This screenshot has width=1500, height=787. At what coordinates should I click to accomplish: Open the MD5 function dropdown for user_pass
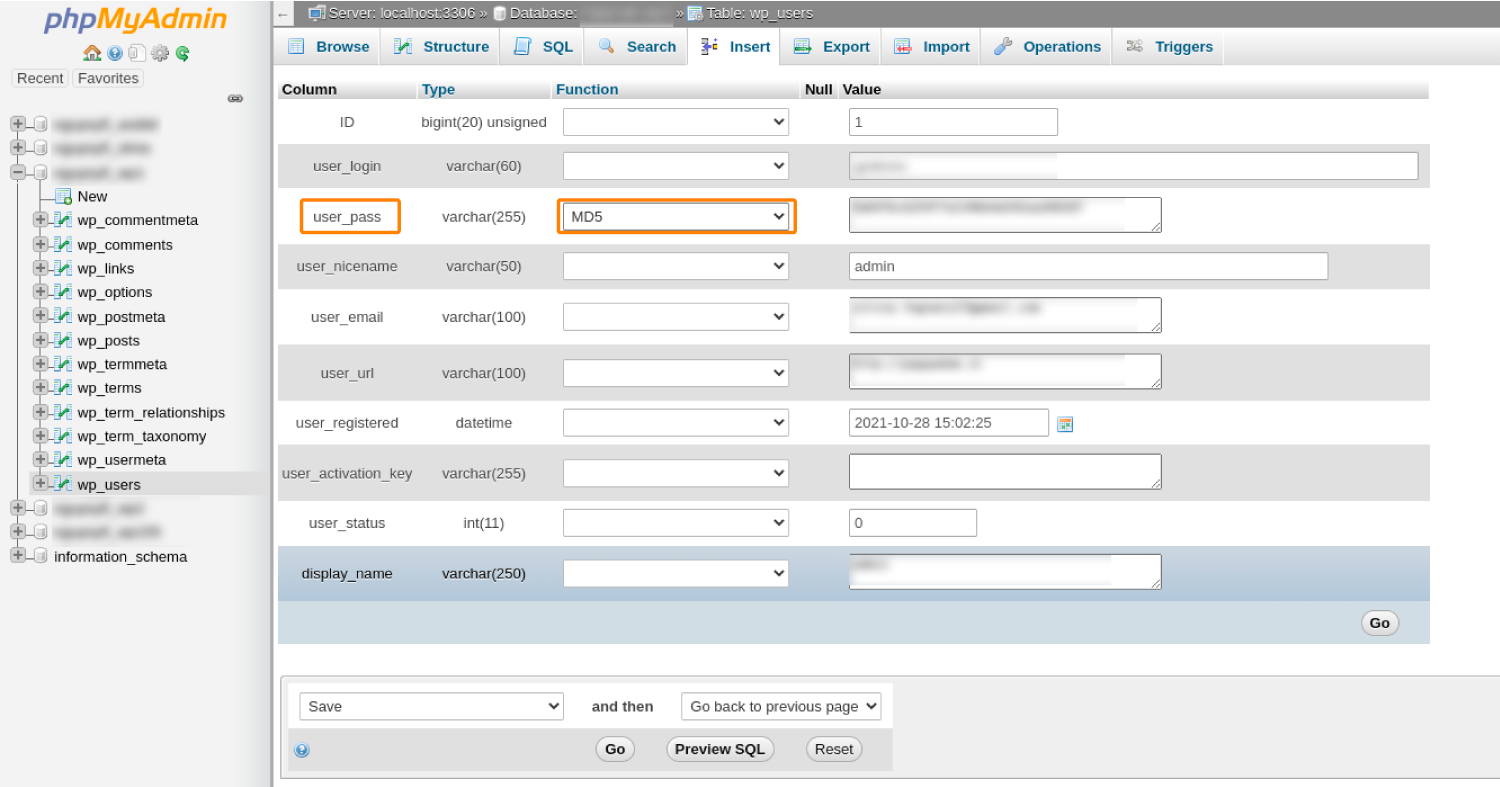pyautogui.click(x=676, y=216)
